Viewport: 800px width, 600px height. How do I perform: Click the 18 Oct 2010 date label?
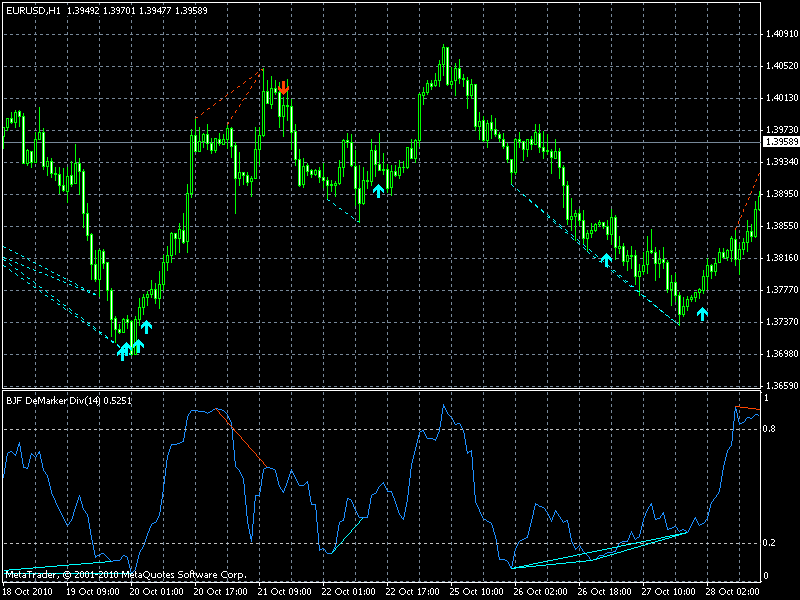click(29, 592)
